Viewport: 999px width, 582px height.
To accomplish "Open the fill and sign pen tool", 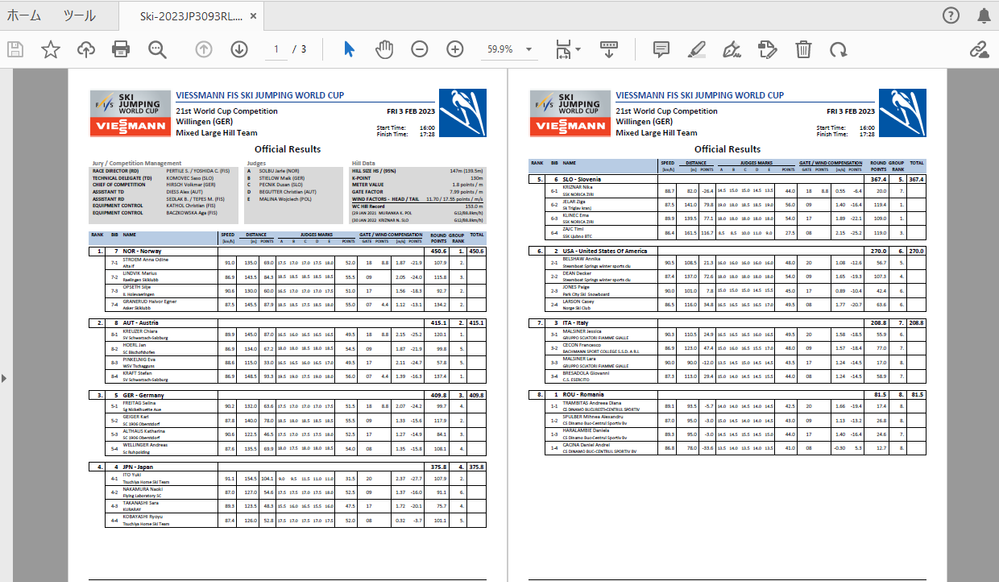I will 732,49.
